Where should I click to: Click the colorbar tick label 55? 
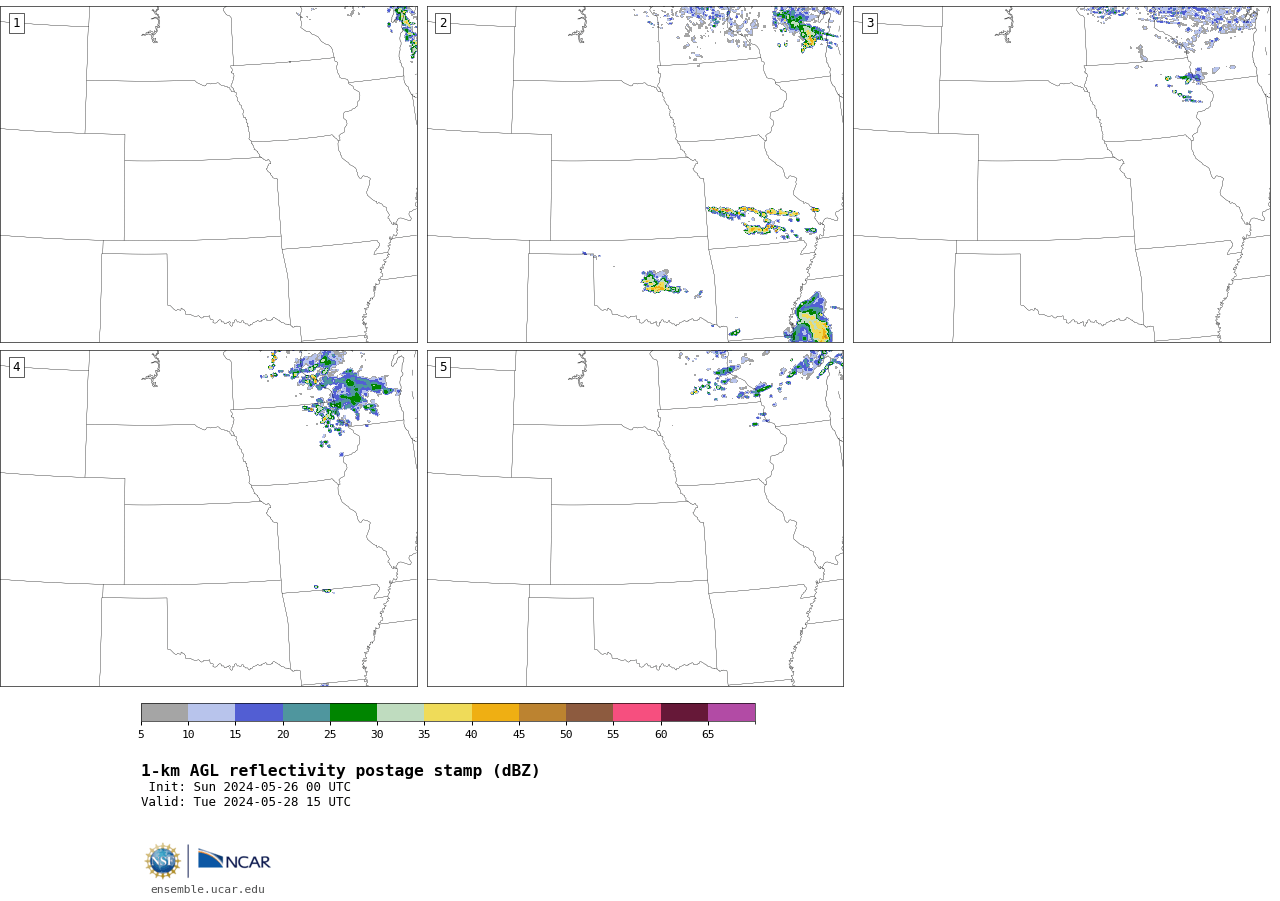(x=613, y=735)
